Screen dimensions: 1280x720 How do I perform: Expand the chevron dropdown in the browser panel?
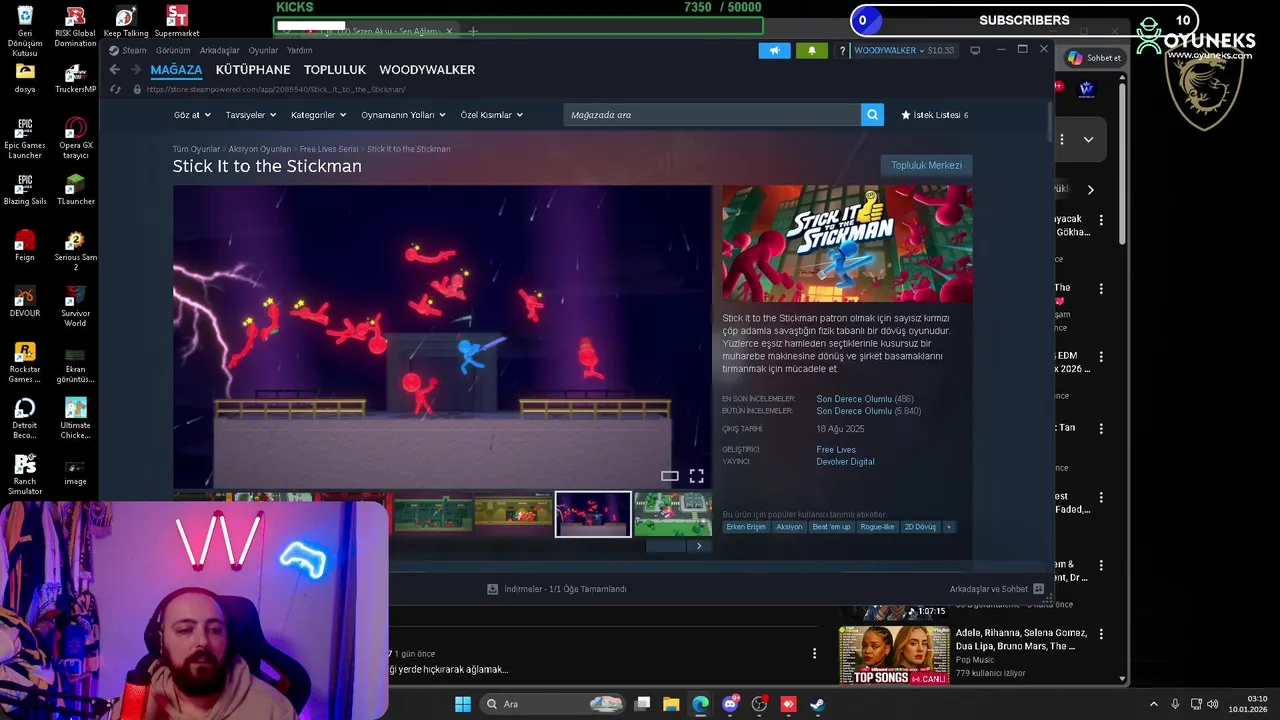coord(1088,140)
